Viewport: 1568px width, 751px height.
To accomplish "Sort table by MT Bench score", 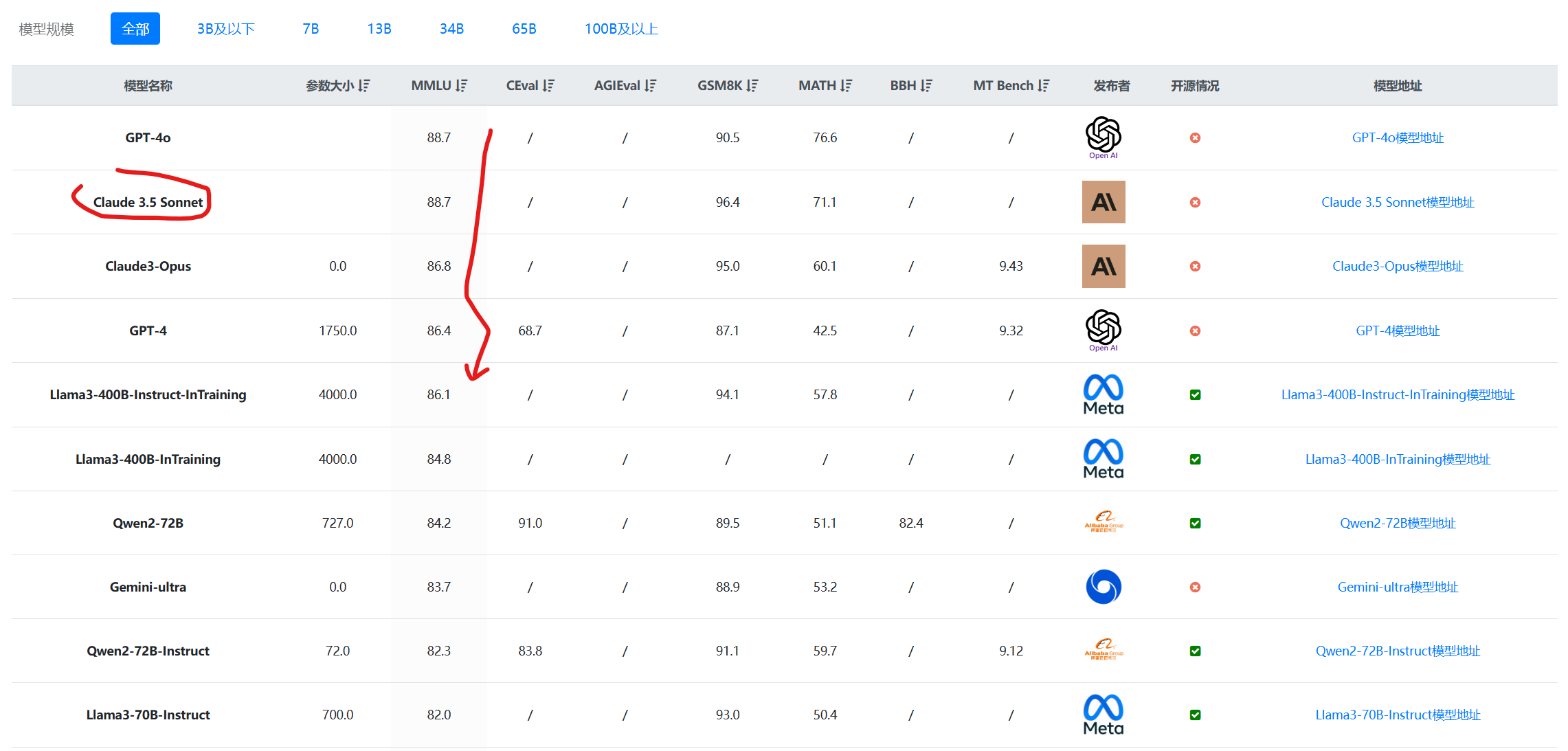I will 1044,85.
